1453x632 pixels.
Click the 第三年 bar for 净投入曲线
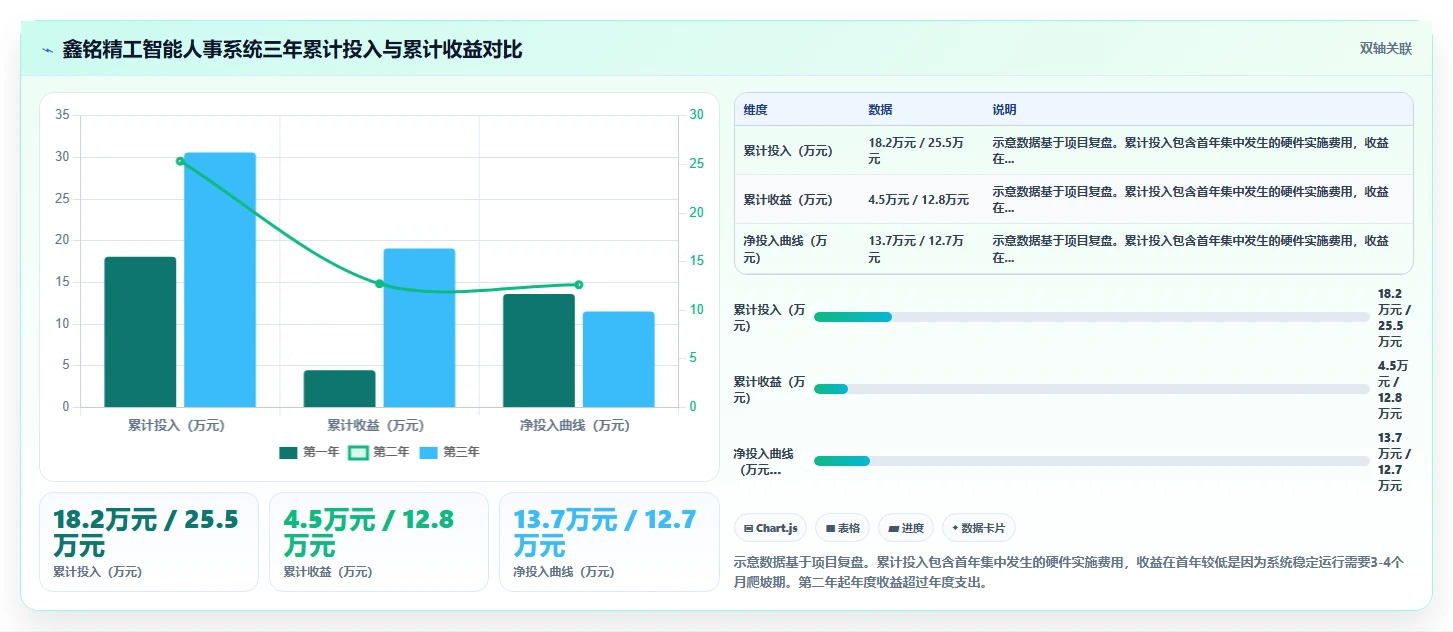(x=619, y=359)
